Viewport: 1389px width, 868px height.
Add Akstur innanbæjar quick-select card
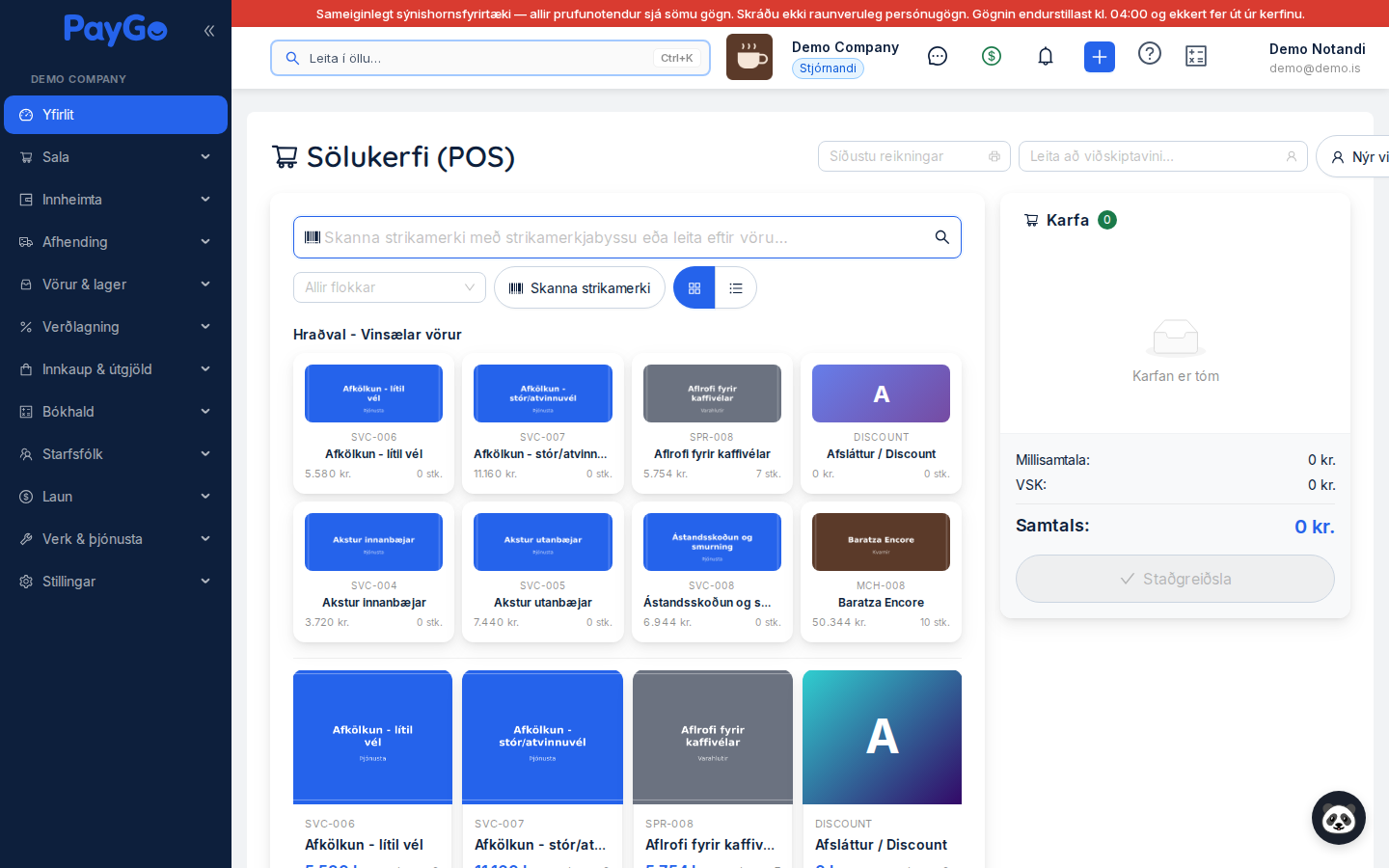click(x=373, y=572)
